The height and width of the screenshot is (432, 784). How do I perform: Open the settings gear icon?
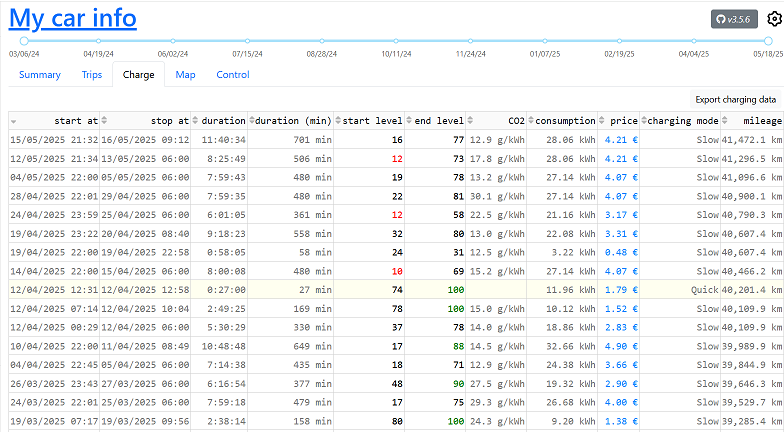[x=774, y=19]
